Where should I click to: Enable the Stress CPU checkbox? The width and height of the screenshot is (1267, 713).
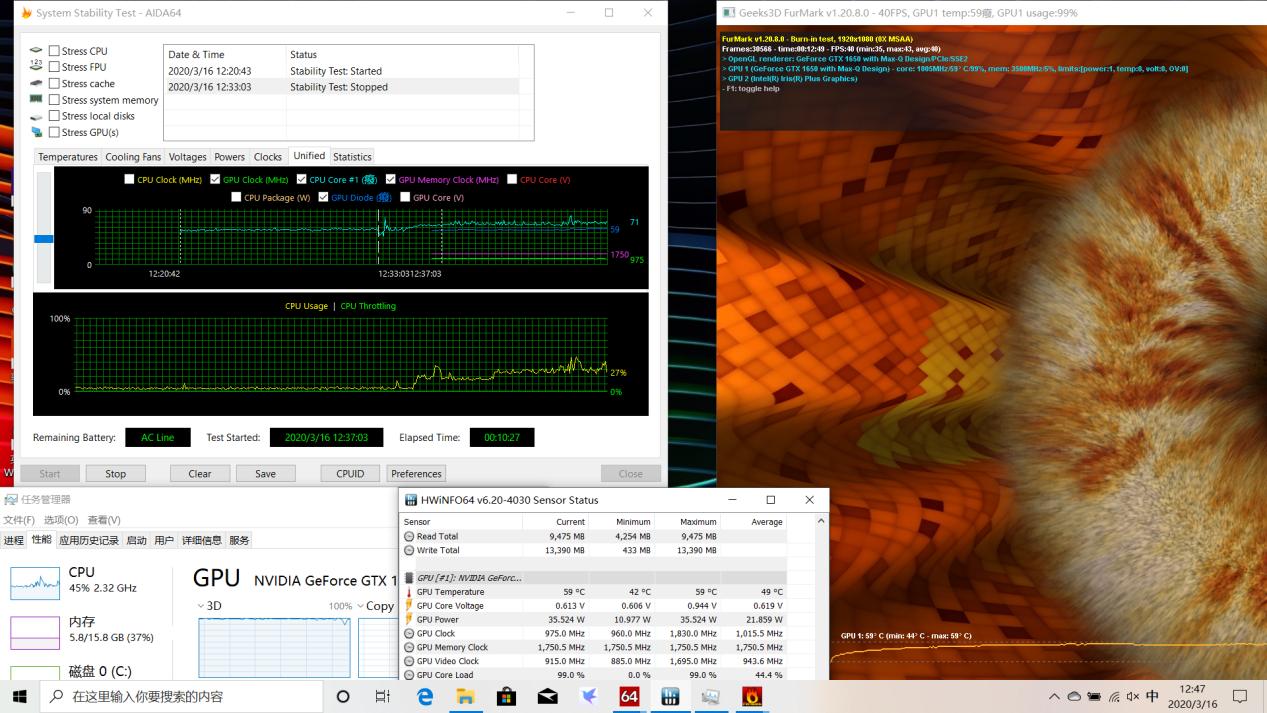55,51
